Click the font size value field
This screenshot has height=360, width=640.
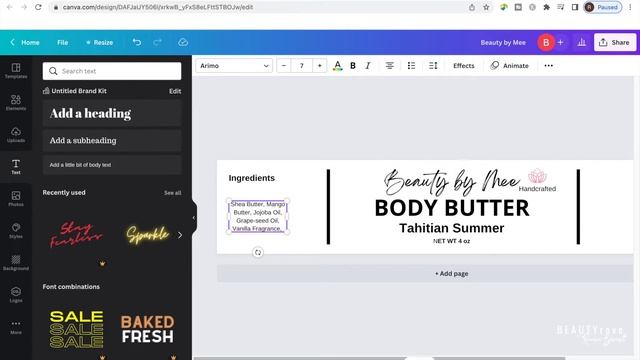302,66
